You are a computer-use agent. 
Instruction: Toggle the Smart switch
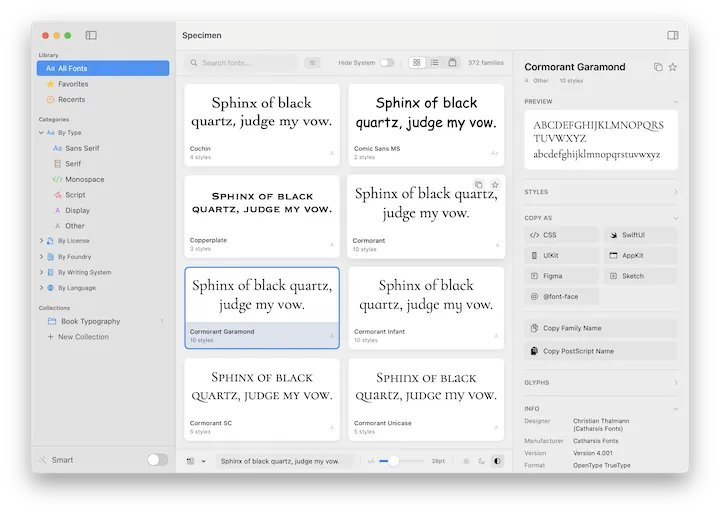click(158, 459)
